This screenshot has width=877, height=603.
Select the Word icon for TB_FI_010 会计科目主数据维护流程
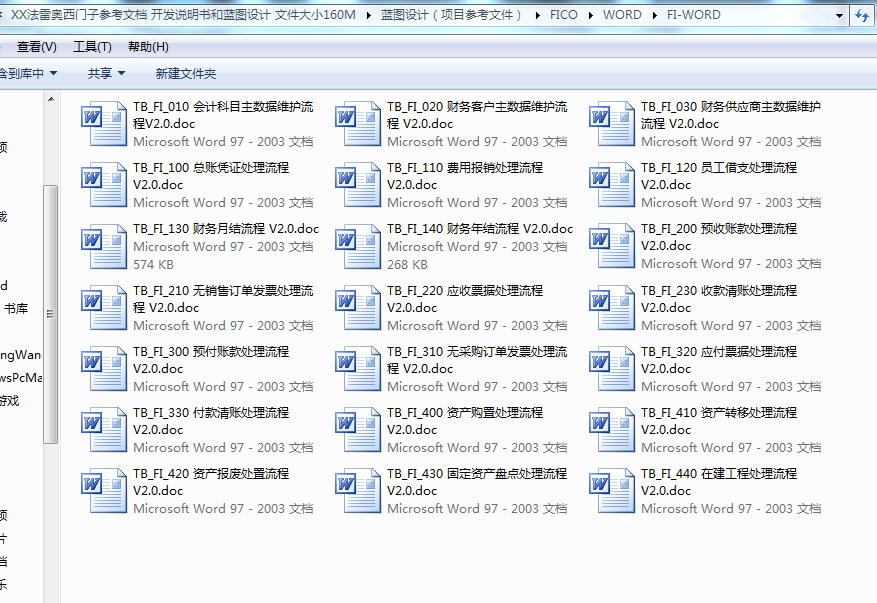104,124
